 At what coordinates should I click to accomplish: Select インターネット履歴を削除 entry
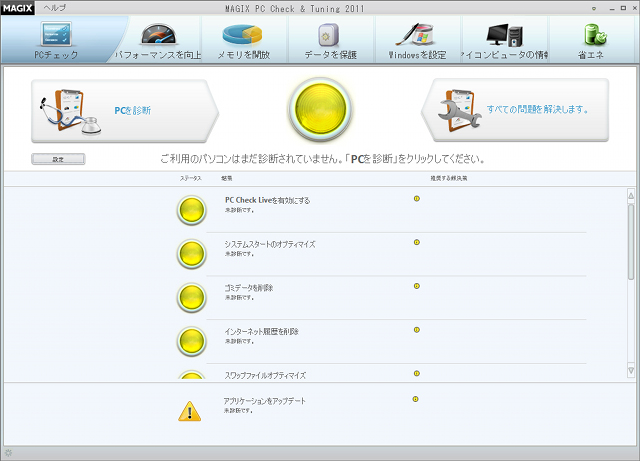tap(261, 332)
